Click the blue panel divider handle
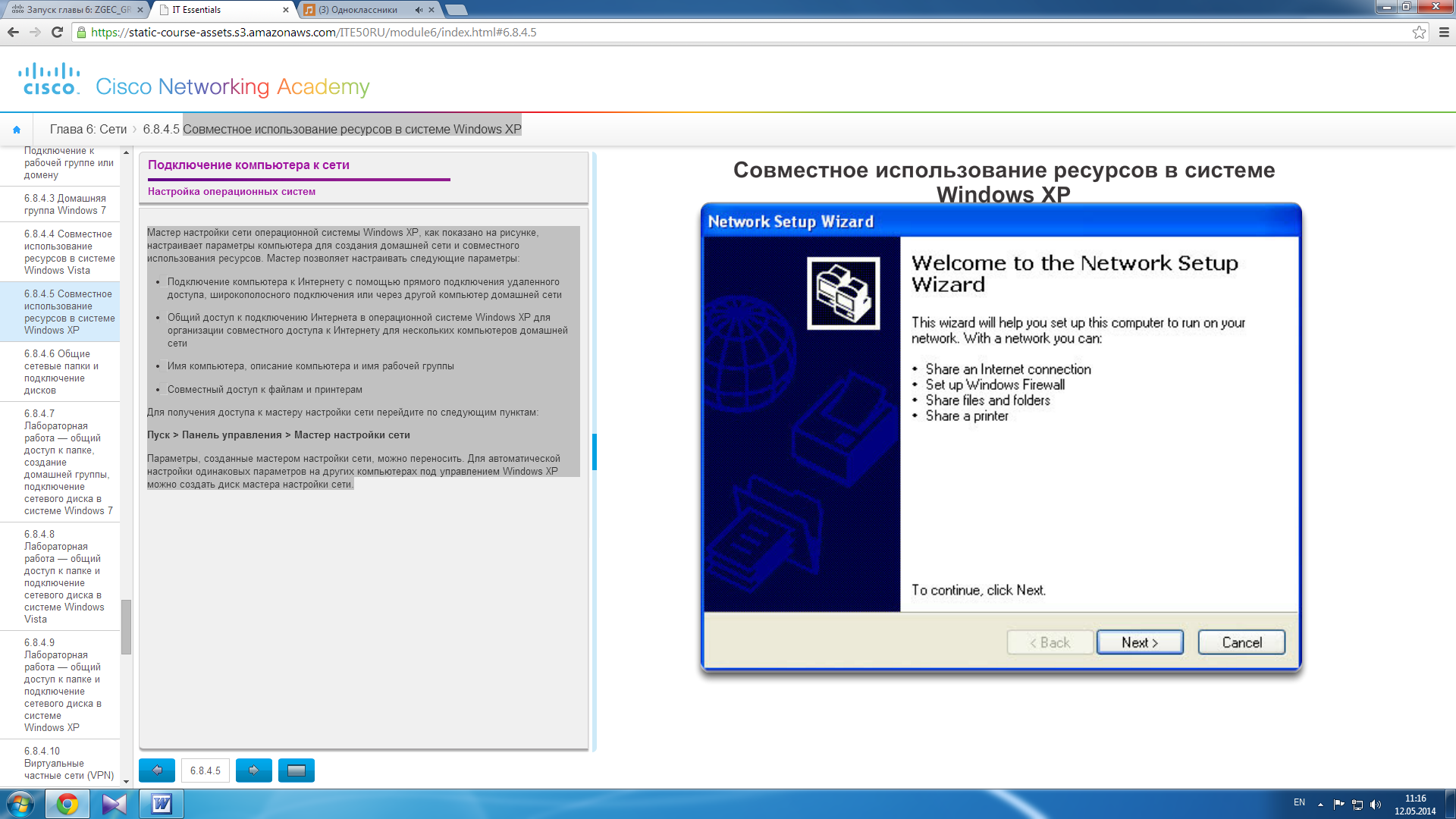Viewport: 1456px width, 819px height. click(x=595, y=452)
